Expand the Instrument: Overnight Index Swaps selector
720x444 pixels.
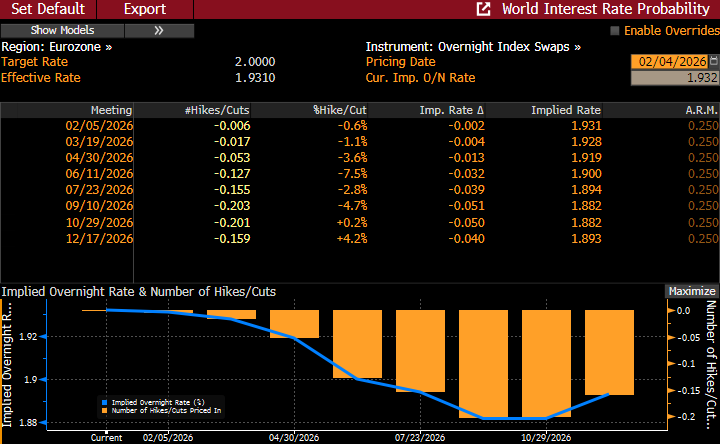pyautogui.click(x=473, y=47)
